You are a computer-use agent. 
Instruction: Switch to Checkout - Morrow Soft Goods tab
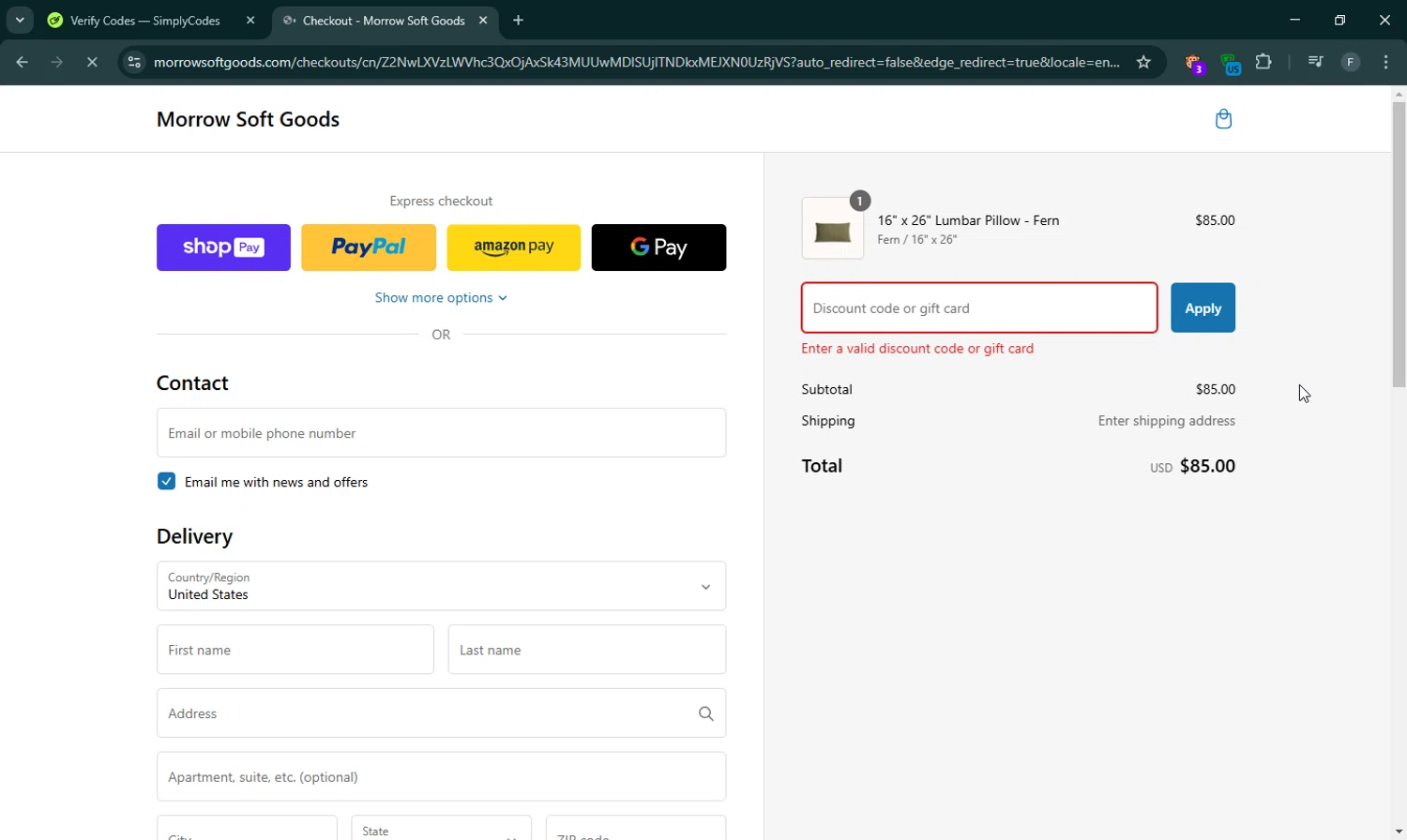click(x=384, y=20)
